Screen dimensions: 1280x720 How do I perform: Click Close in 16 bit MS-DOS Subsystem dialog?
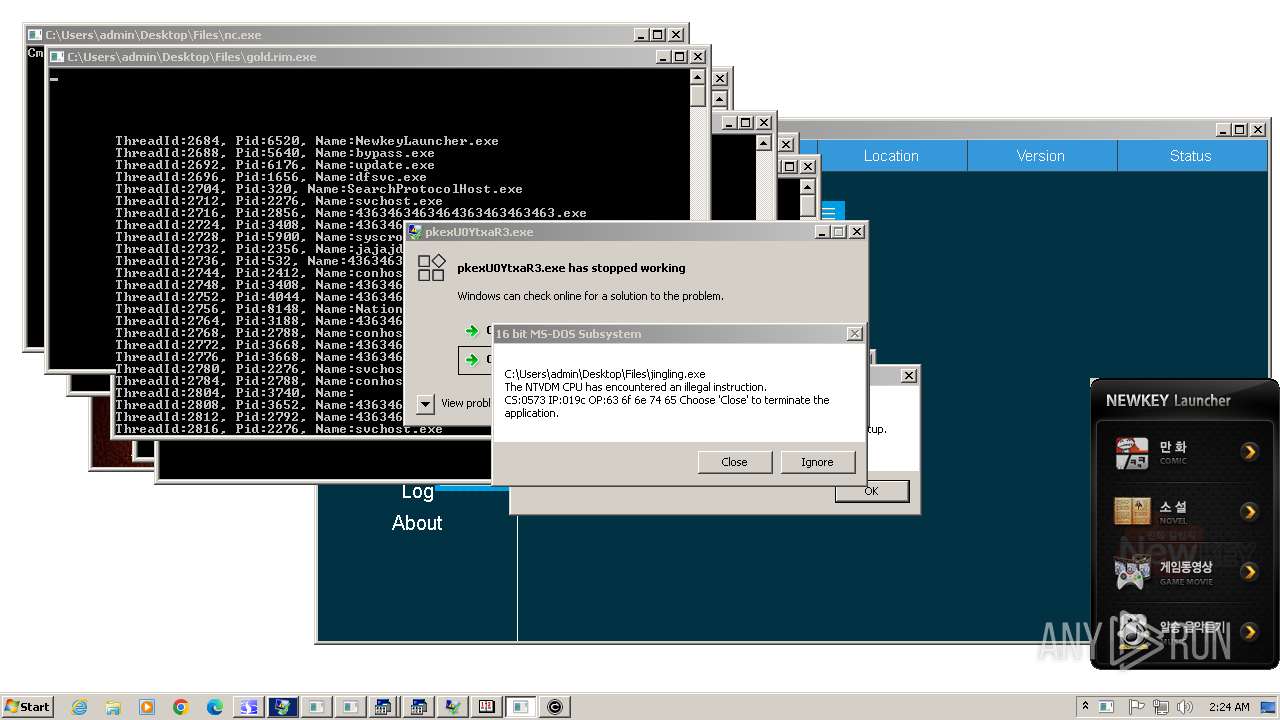pos(734,462)
